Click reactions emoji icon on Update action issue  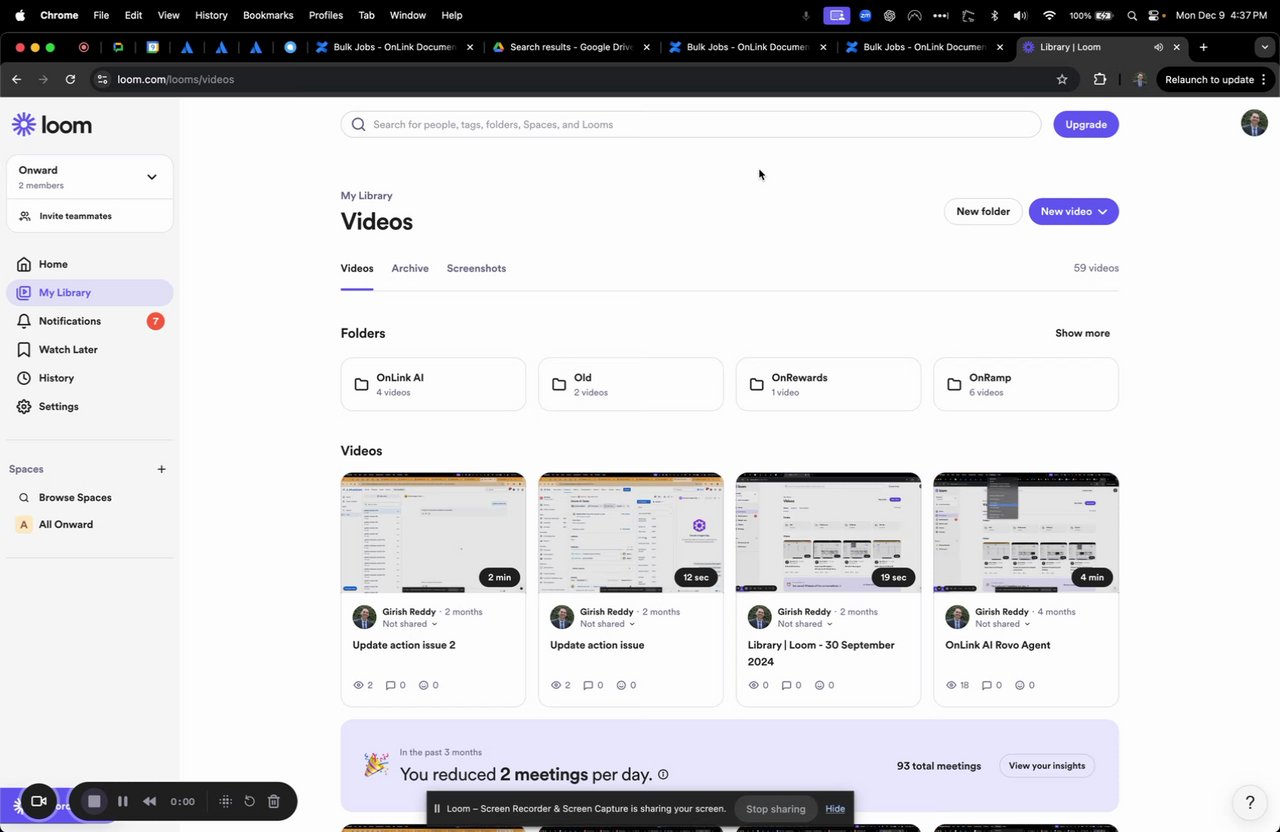(x=622, y=685)
